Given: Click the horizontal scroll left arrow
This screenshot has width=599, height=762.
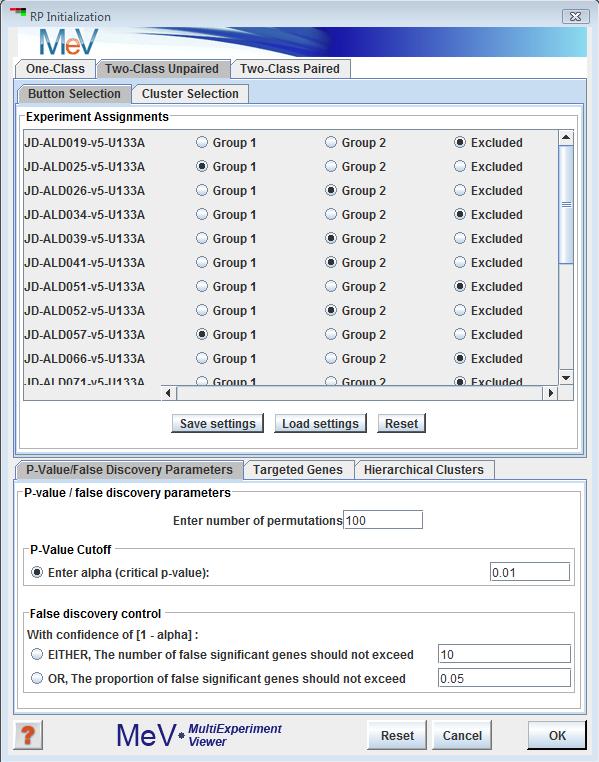Looking at the screenshot, I should point(168,393).
